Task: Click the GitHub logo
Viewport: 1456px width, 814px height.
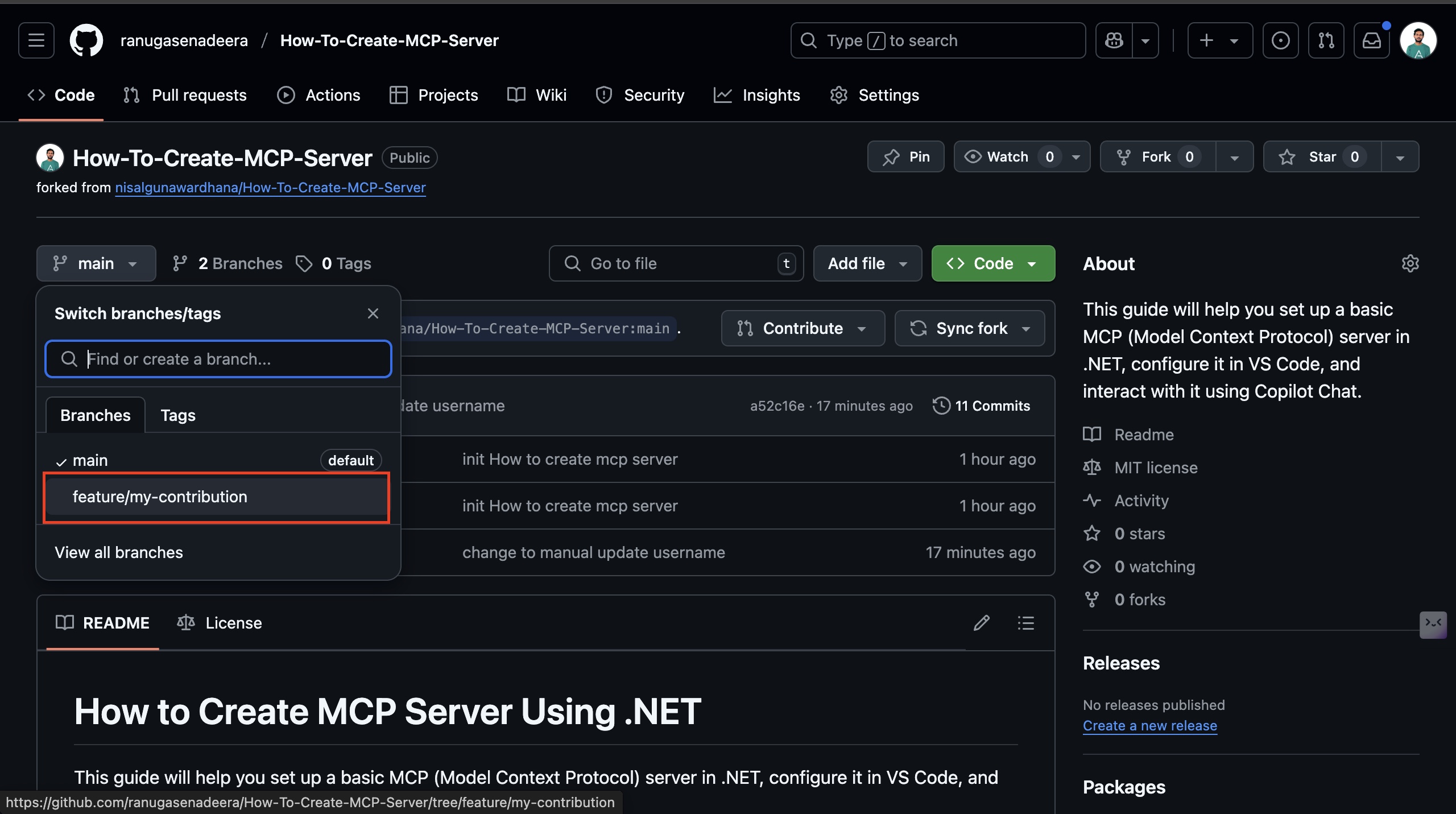Action: [86, 40]
